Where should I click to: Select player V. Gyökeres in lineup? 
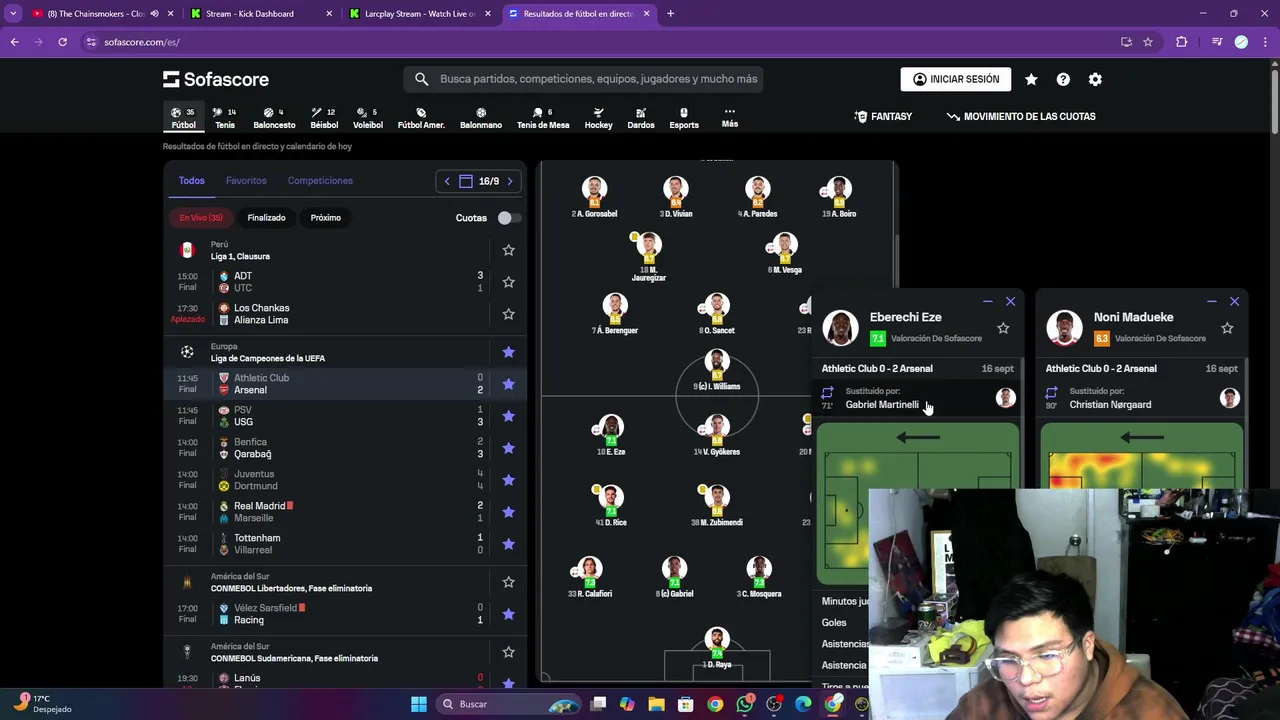(716, 435)
